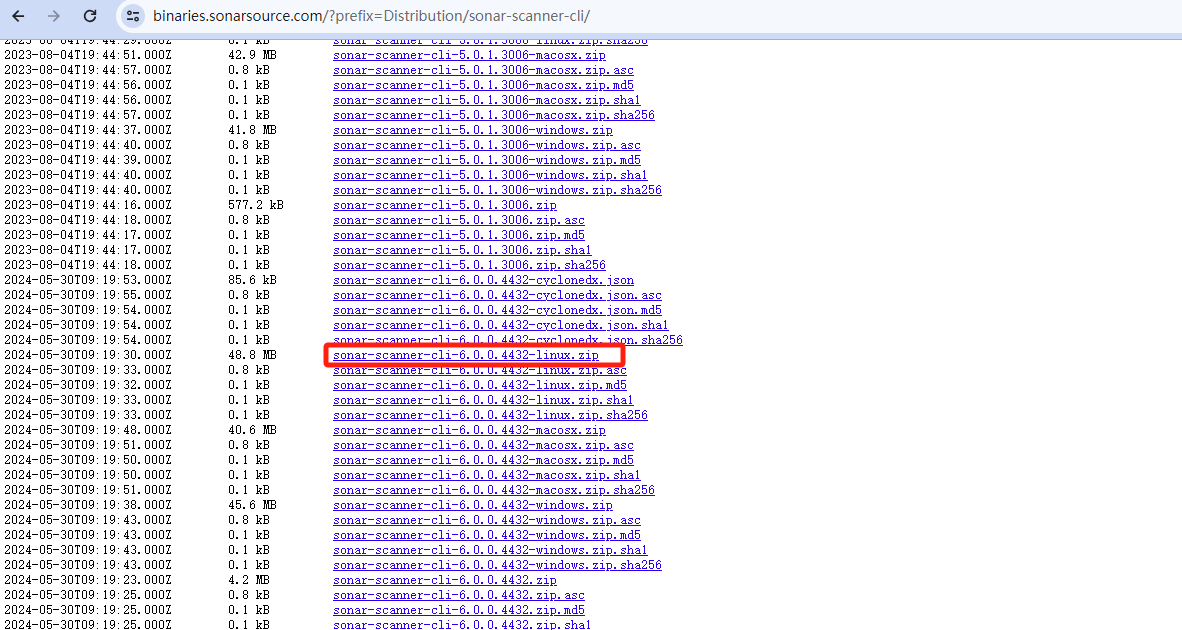
Task: Open sonar-scanner-cli-6.0.0.4432-cyclonedx.json.md5 link
Action: 498,310
